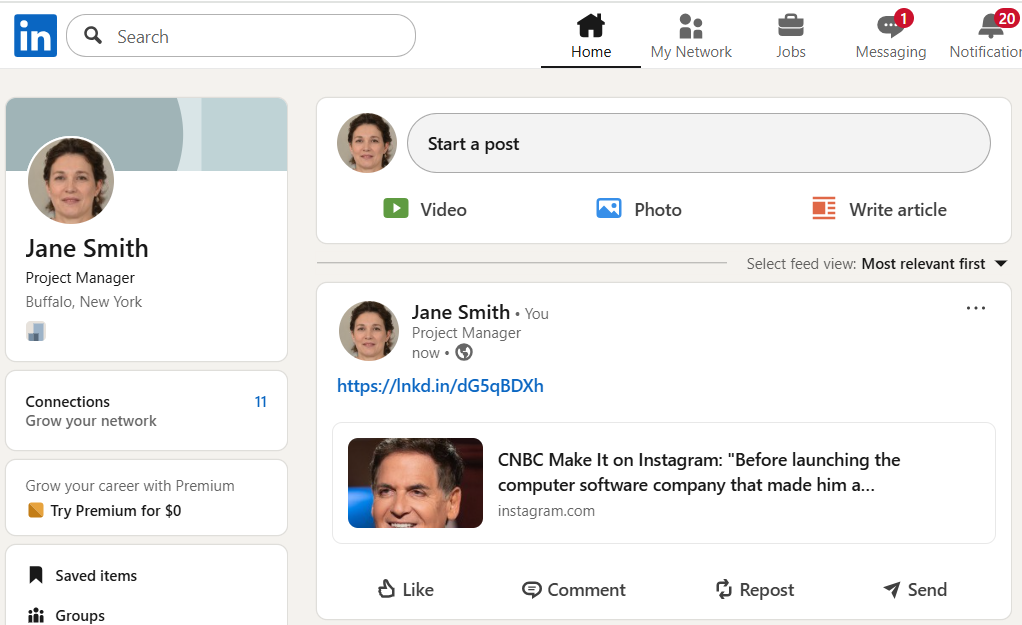The image size is (1022, 625).
Task: Click the LinkedIn logo icon
Action: [36, 36]
